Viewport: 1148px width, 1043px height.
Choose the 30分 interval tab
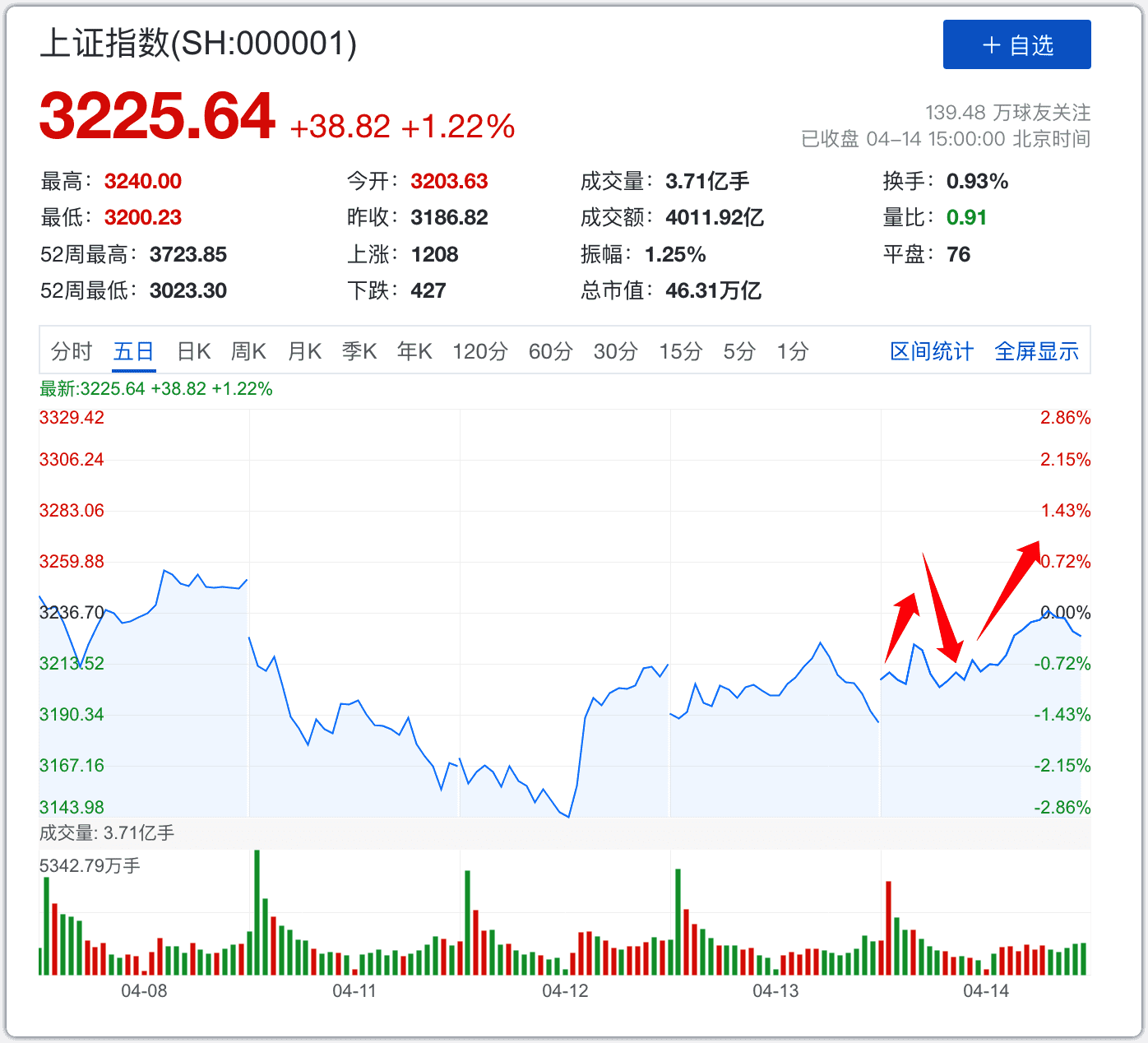(x=616, y=352)
